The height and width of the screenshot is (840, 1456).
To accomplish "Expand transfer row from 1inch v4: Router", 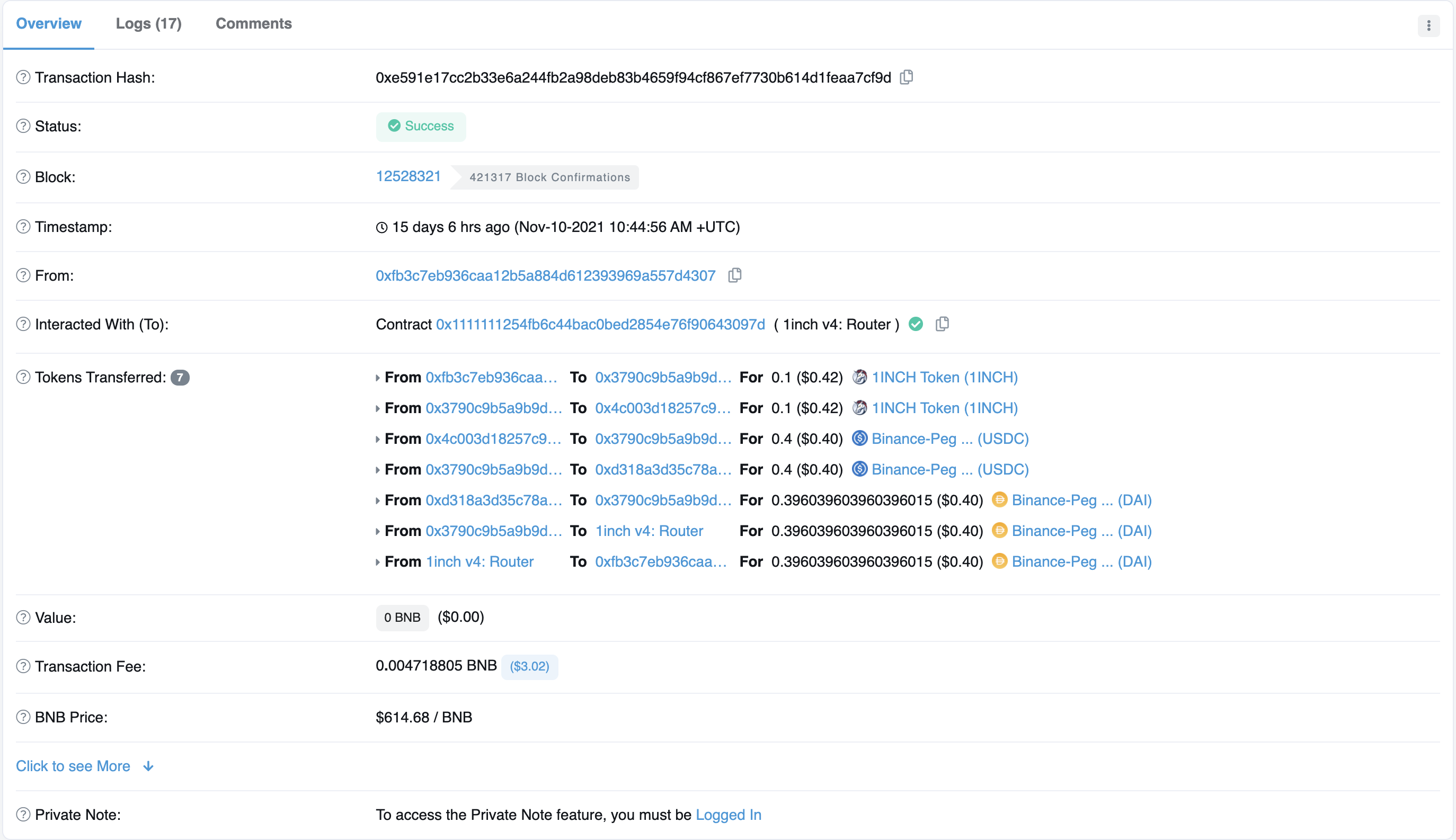I will pos(377,562).
